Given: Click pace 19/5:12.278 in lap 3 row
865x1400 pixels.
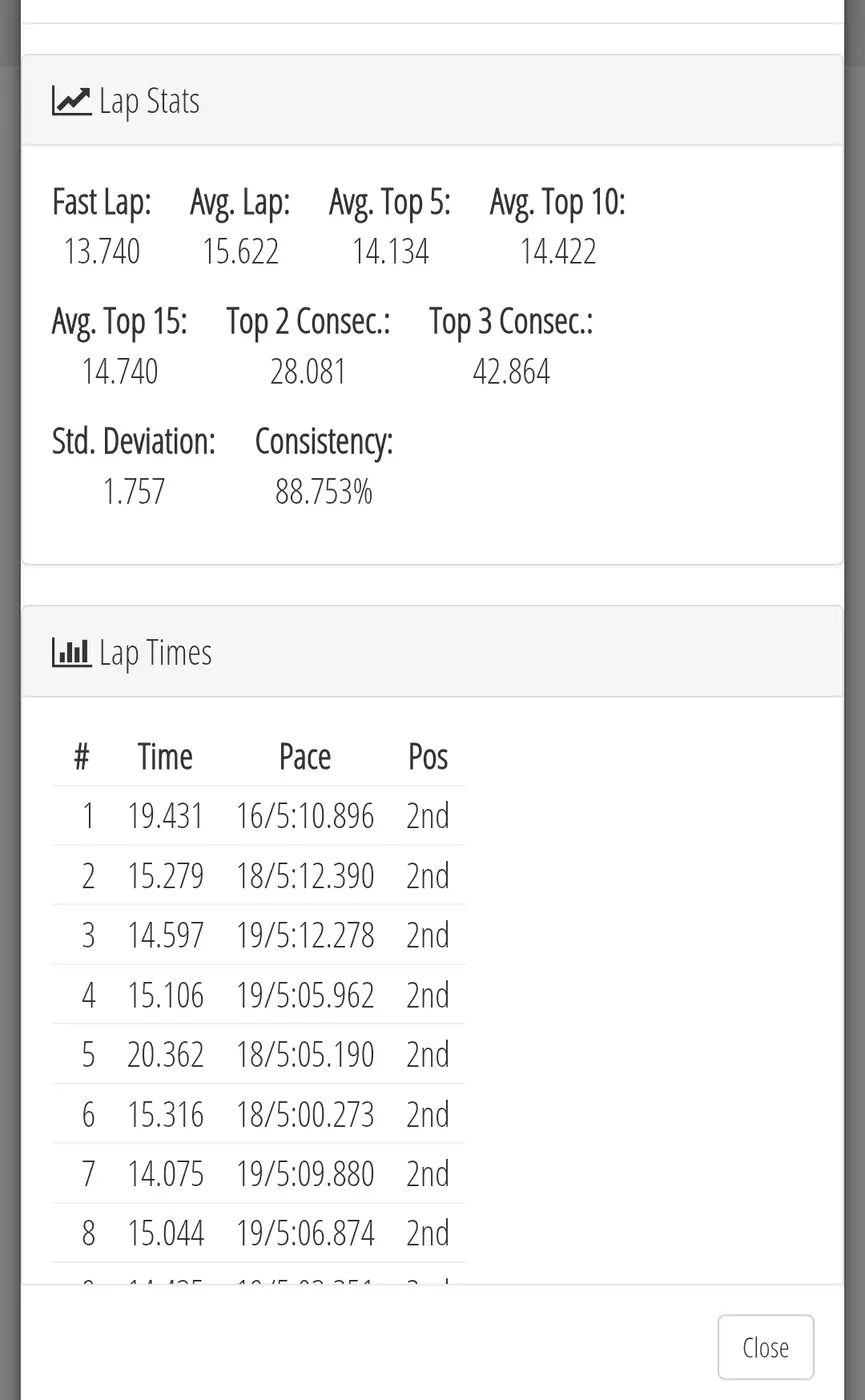Looking at the screenshot, I should (x=305, y=935).
